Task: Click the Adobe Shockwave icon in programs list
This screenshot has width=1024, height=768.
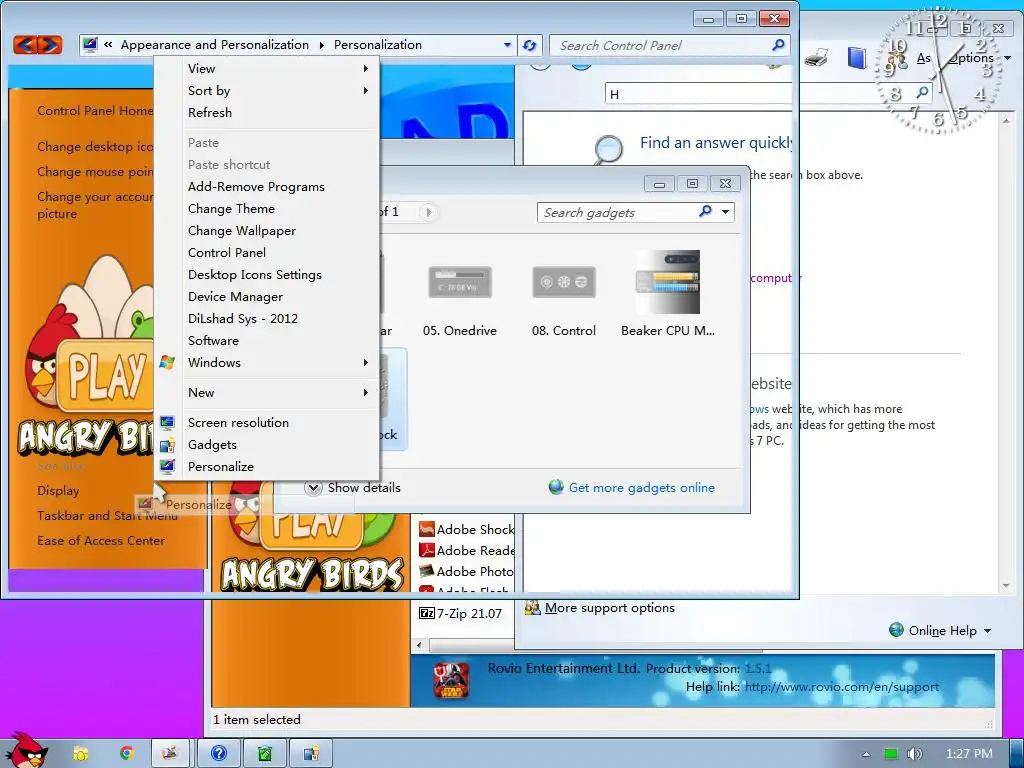Action: 426,529
